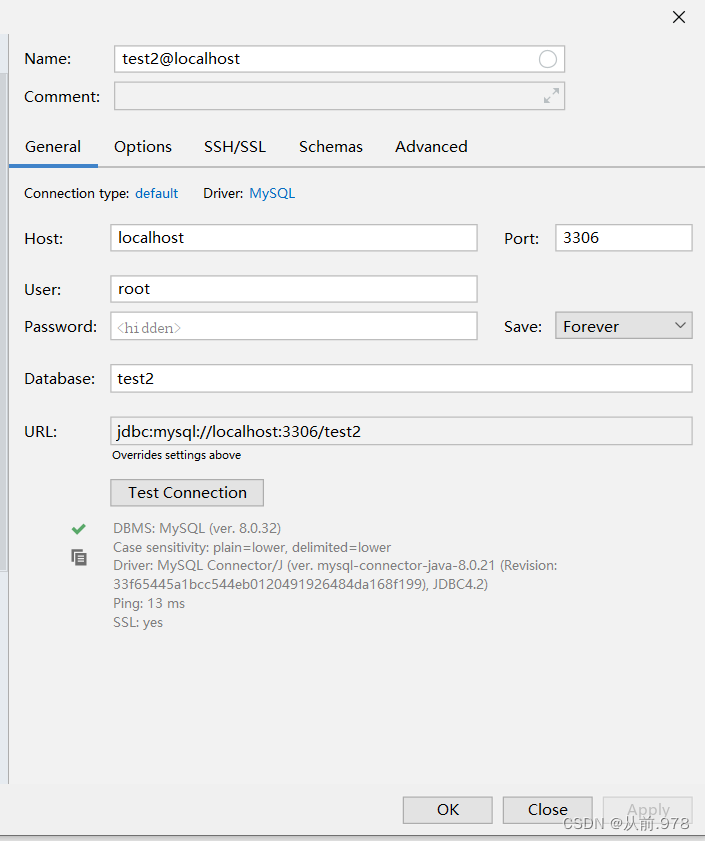Click the Database field containing test2
This screenshot has height=841, width=705.
click(401, 379)
